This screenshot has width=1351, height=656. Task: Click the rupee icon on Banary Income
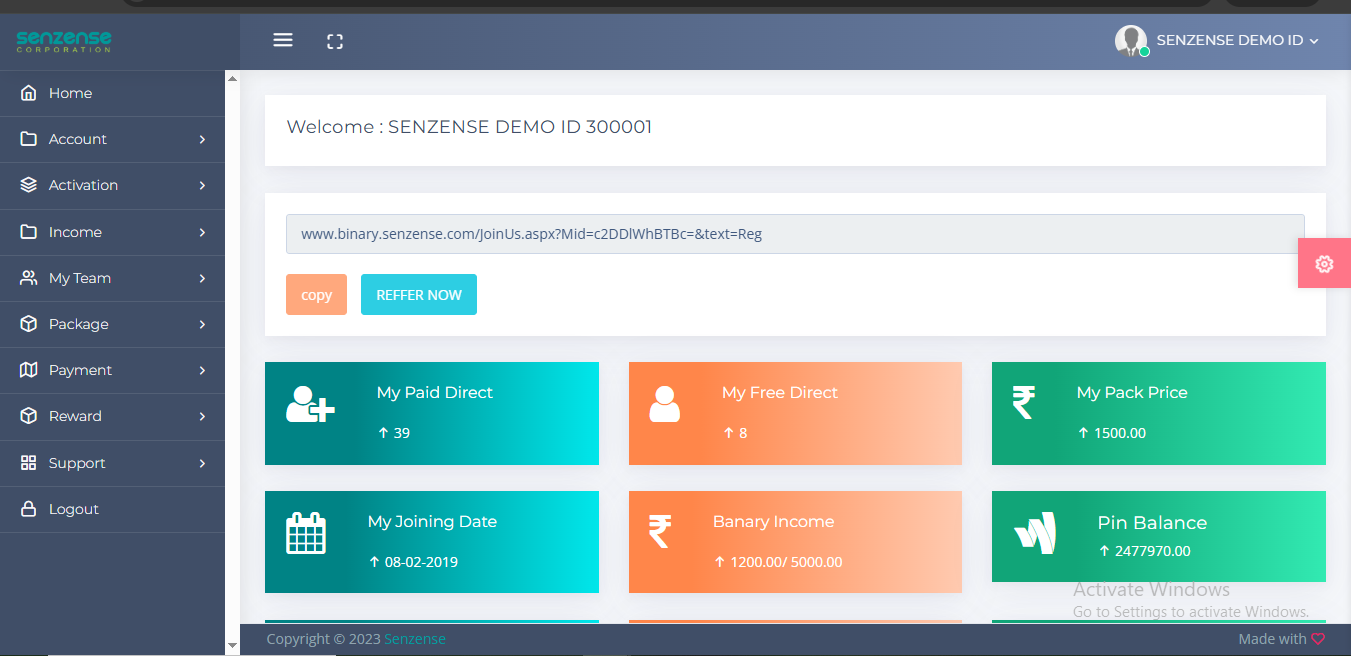(x=659, y=532)
